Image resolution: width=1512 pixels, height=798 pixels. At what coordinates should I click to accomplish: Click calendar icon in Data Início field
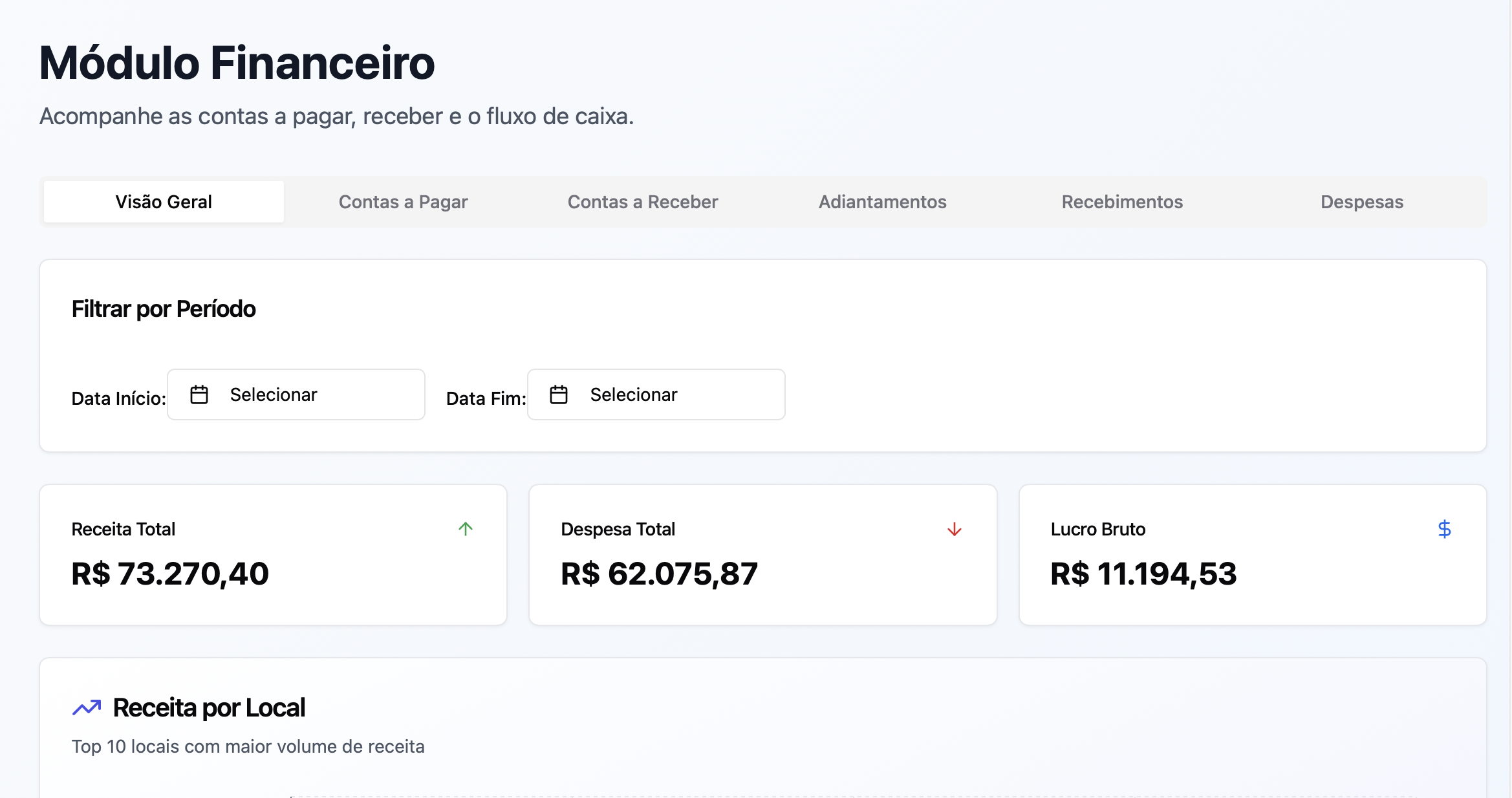199,394
